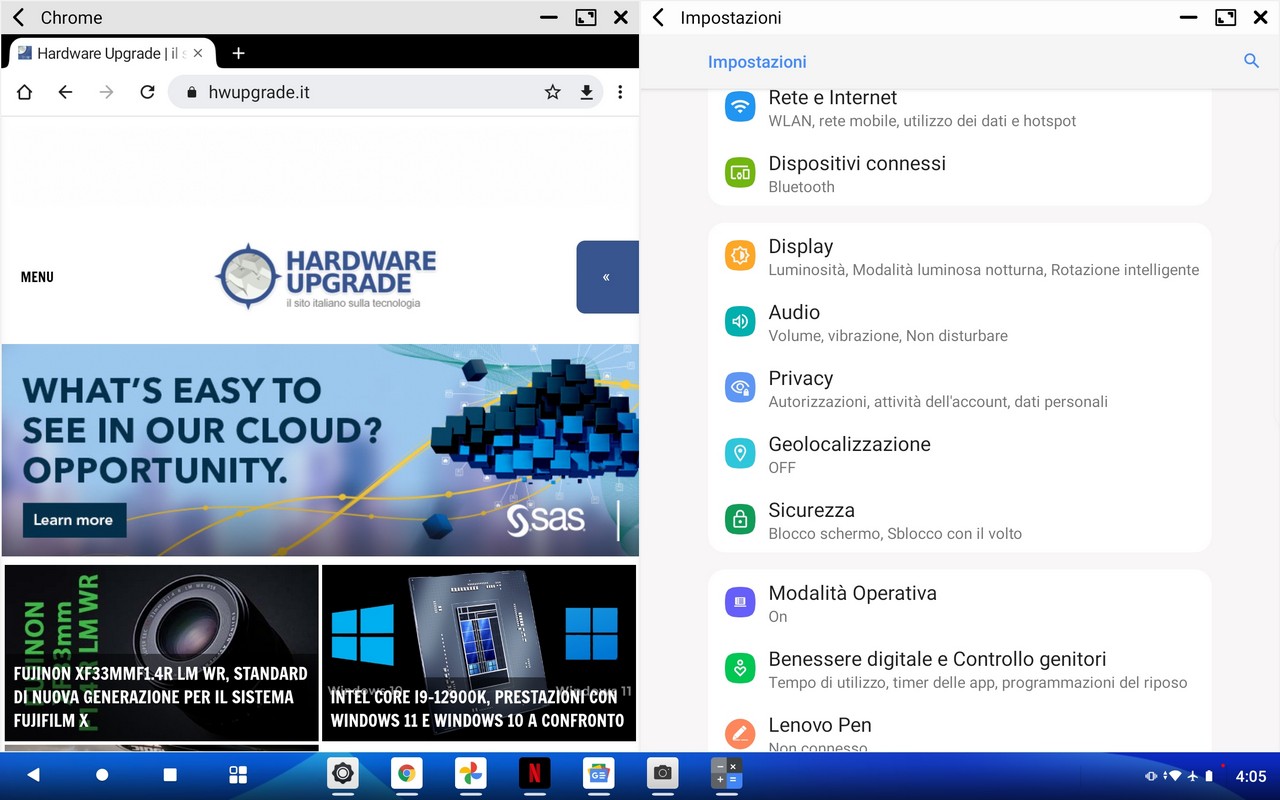Reload the hwupgrade.it page
The width and height of the screenshot is (1280, 800).
147,92
